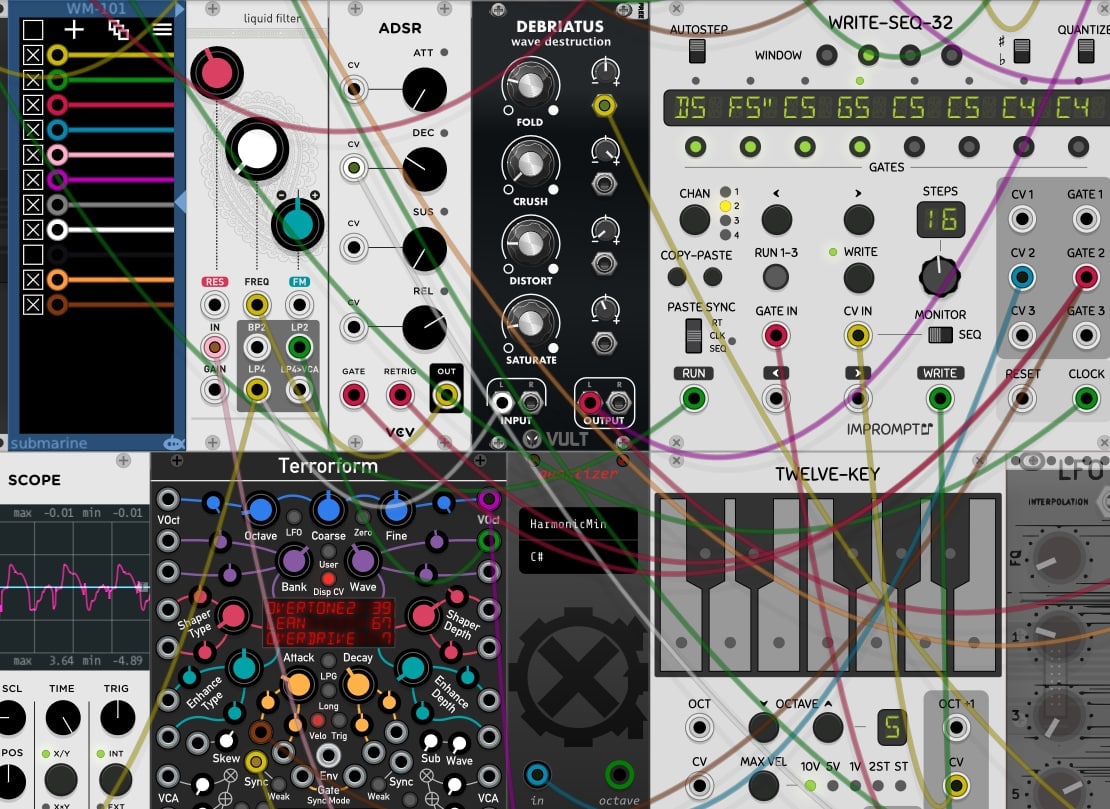
Task: Click the WM-101 duplicate squares icon
Action: click(118, 30)
